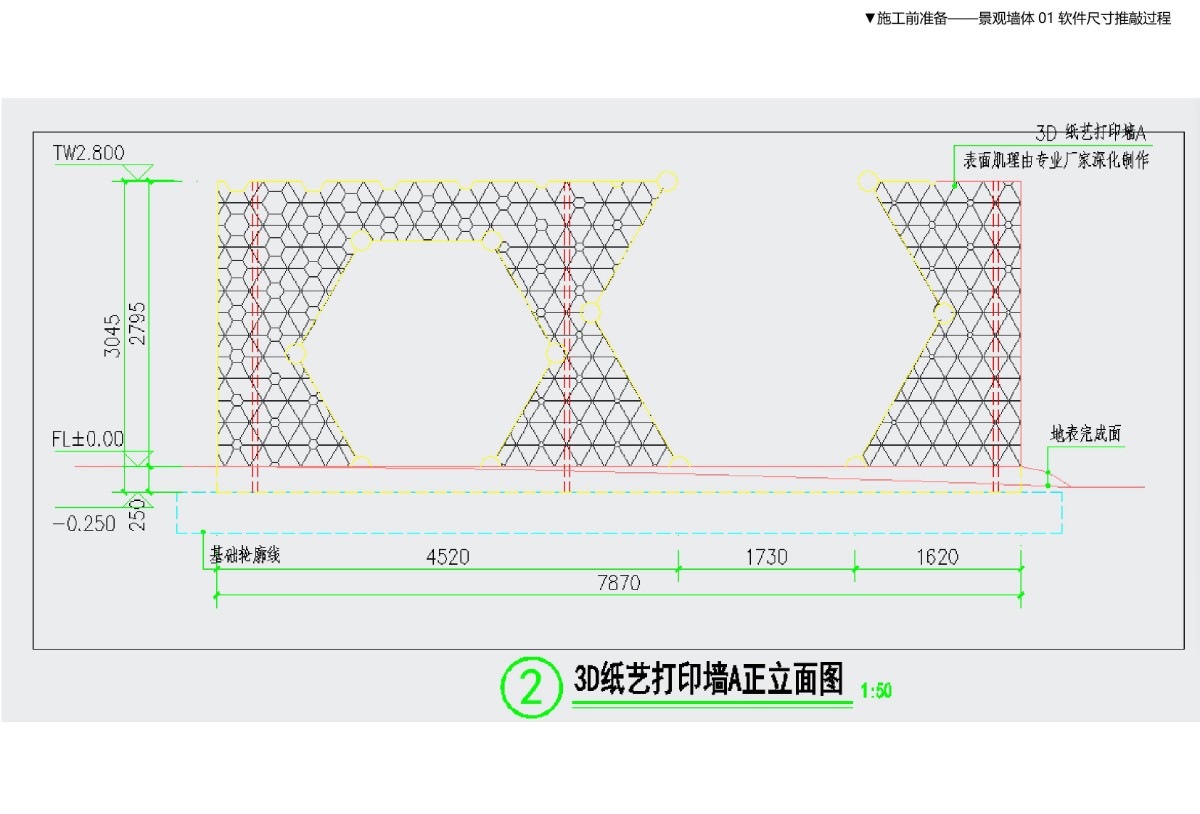This screenshot has height=814, width=1200.
Task: Click the '表面肌理由专业厂家深化制作' note
Action: 1056,159
